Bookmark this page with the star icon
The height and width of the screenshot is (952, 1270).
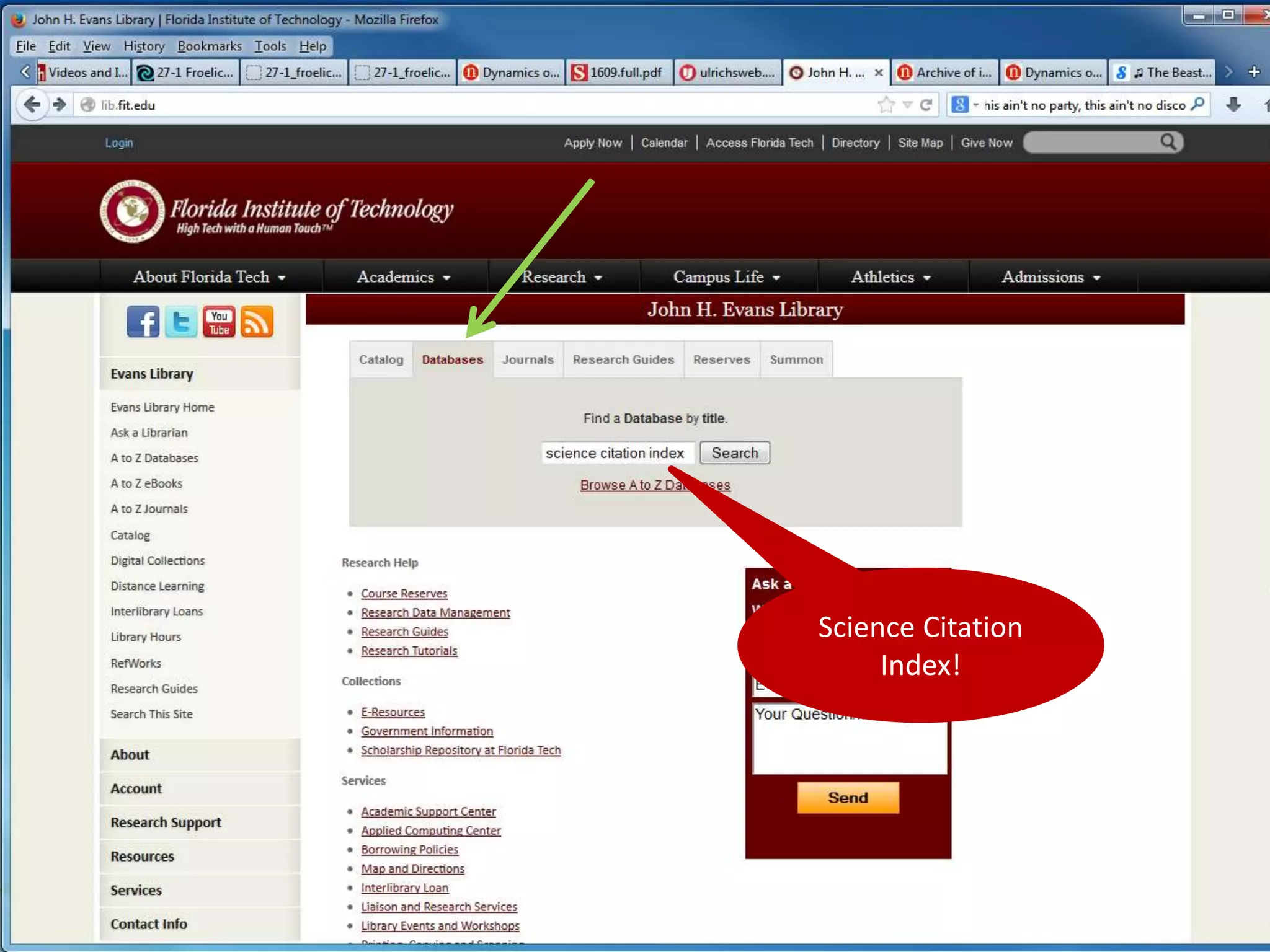click(886, 105)
